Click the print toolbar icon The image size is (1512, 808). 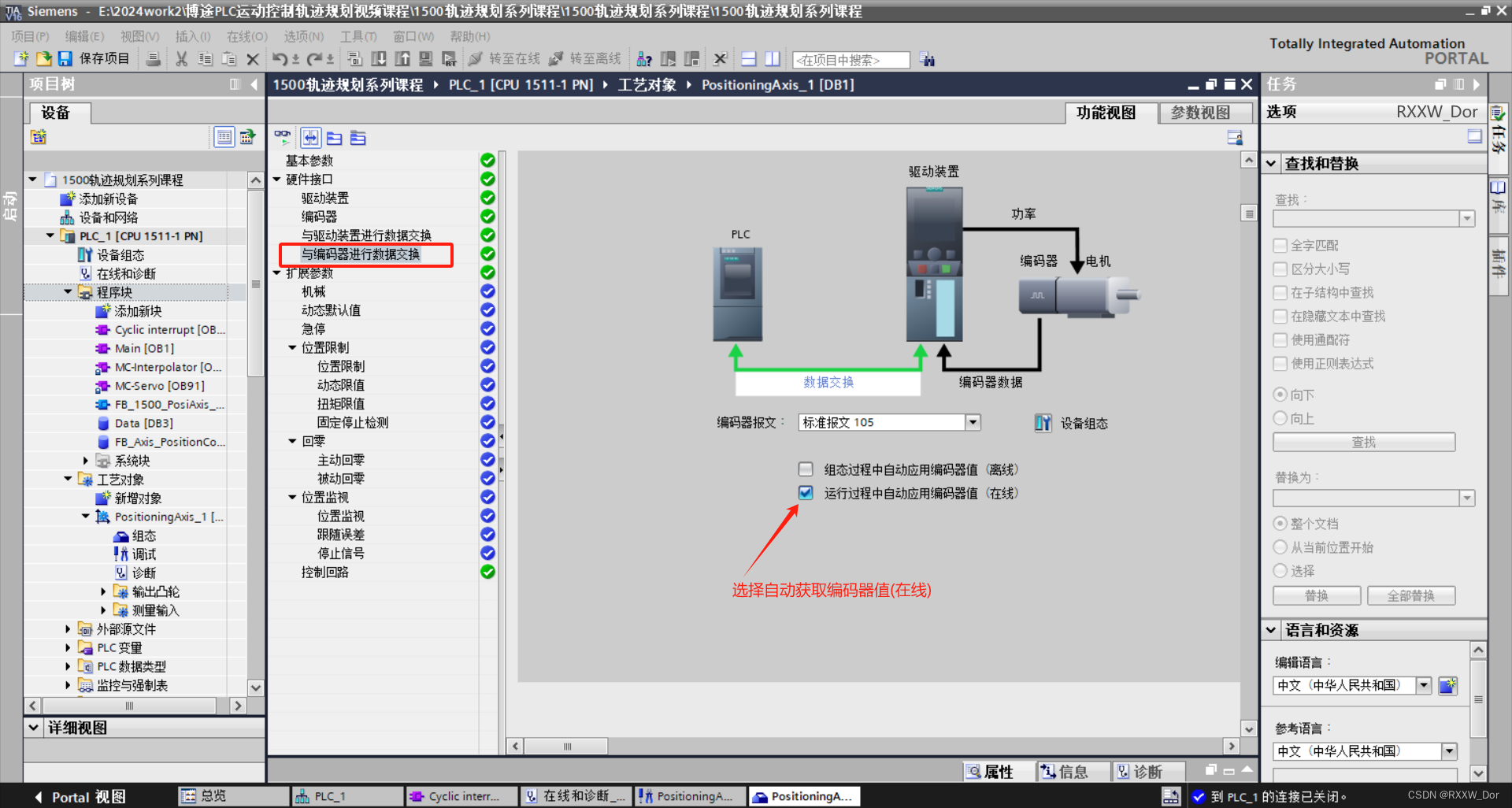pyautogui.click(x=154, y=59)
